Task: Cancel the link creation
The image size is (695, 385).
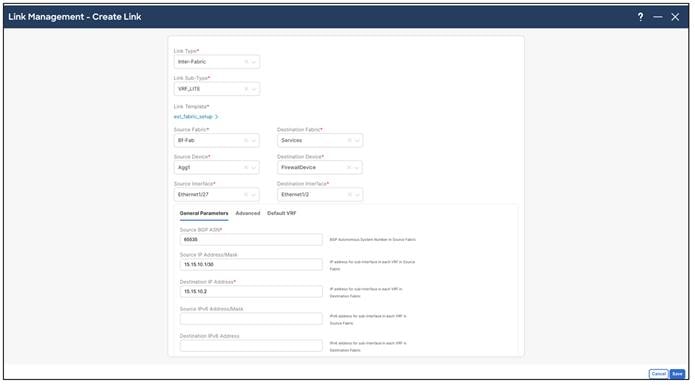Action: coord(659,373)
